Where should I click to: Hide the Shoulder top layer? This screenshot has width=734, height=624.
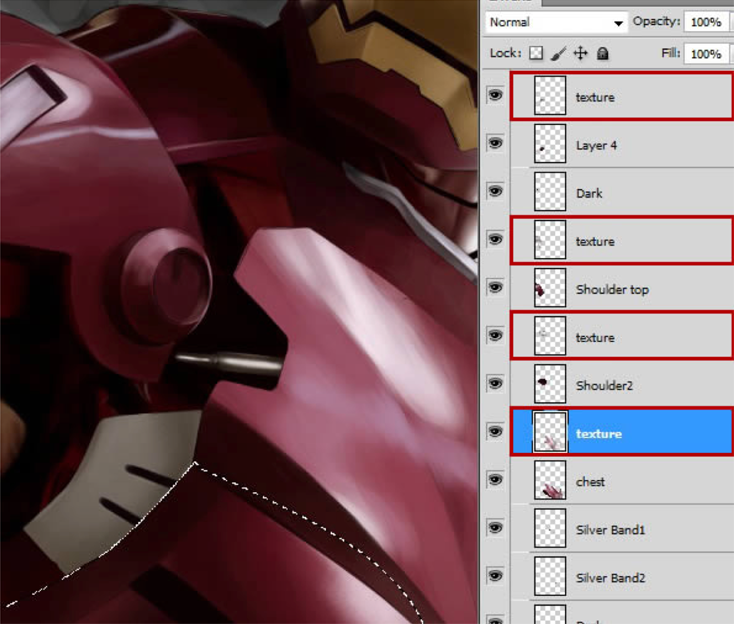coord(495,287)
